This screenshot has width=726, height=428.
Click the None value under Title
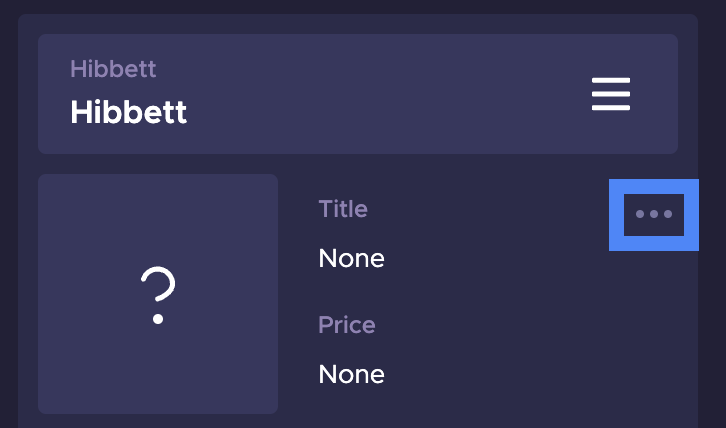coord(351,258)
